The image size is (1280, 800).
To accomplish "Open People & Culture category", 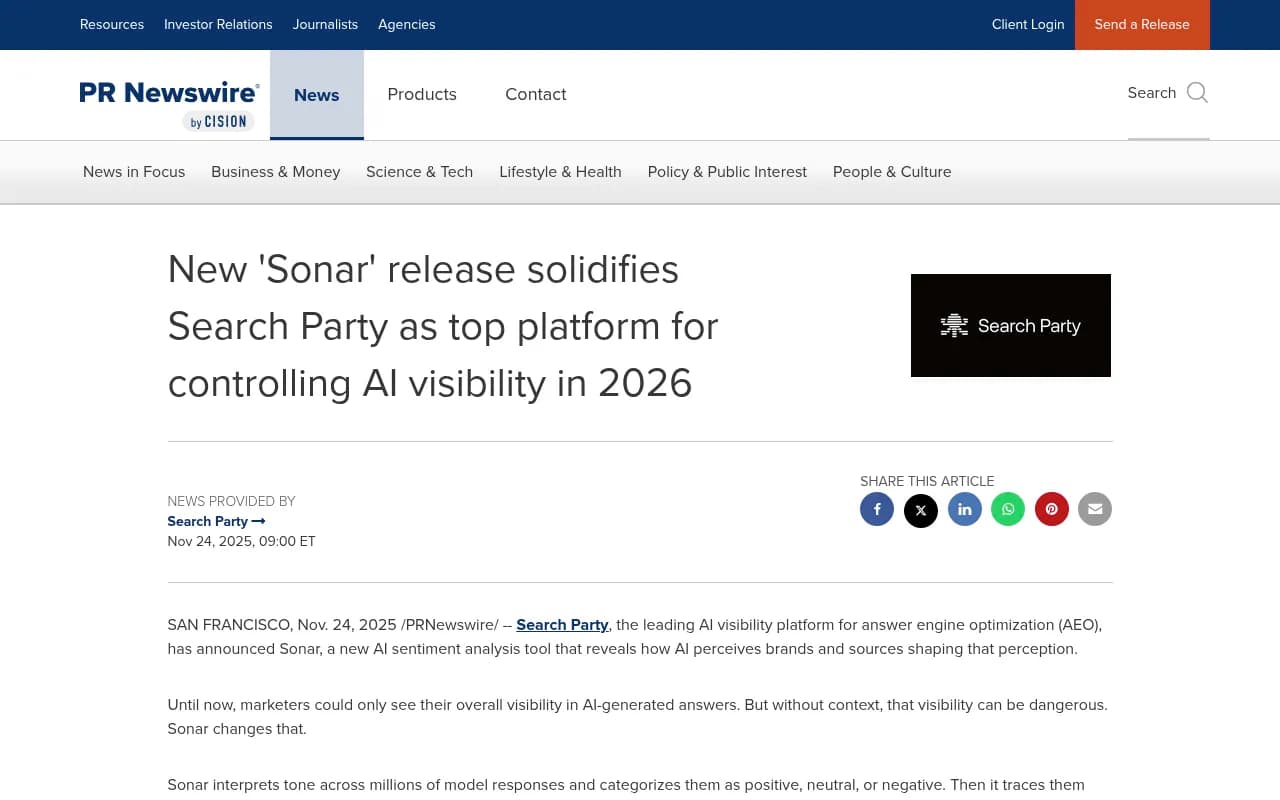I will click(x=892, y=172).
